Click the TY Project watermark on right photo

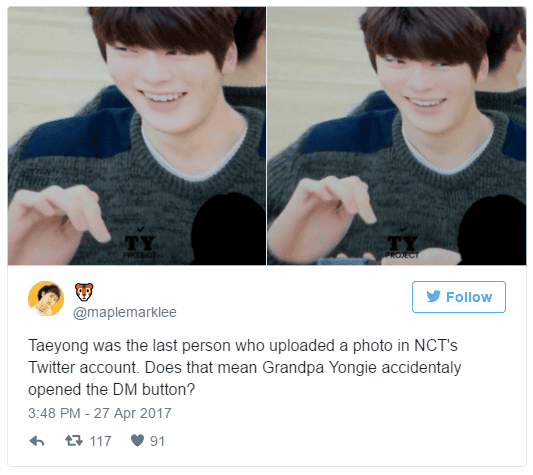coord(402,243)
